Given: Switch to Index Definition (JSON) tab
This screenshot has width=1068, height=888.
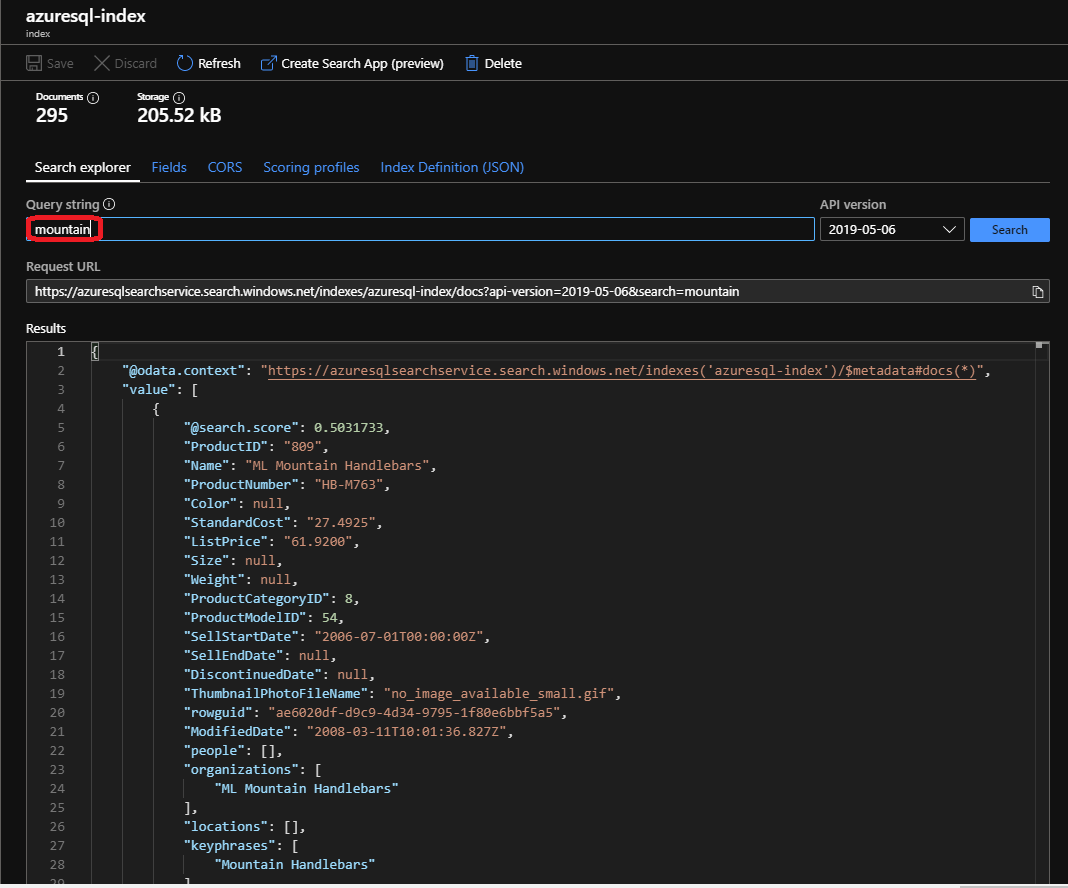Looking at the screenshot, I should 452,168.
